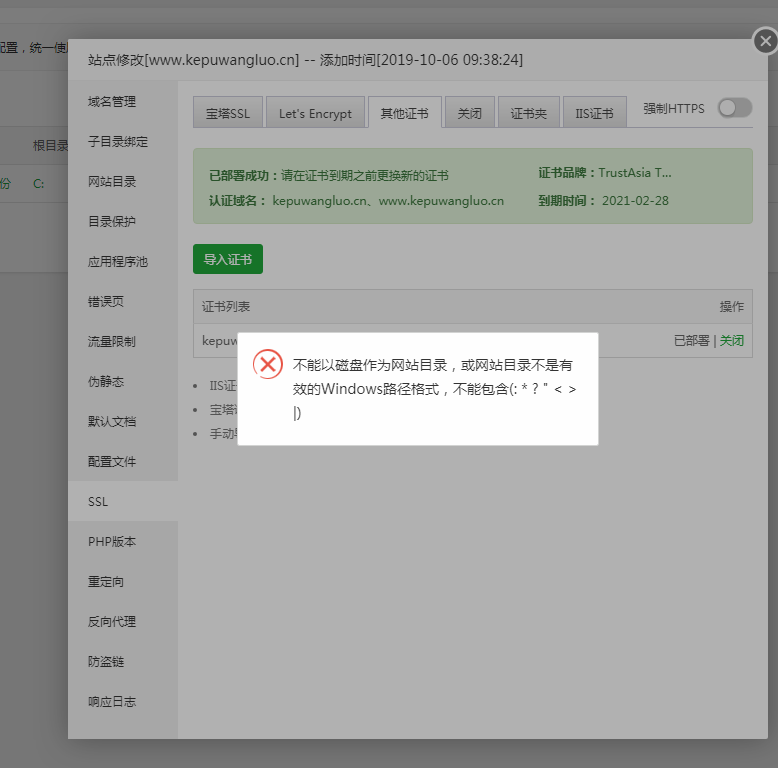Viewport: 778px width, 768px height.
Task: Go to 网站目录 settings
Action: point(112,181)
